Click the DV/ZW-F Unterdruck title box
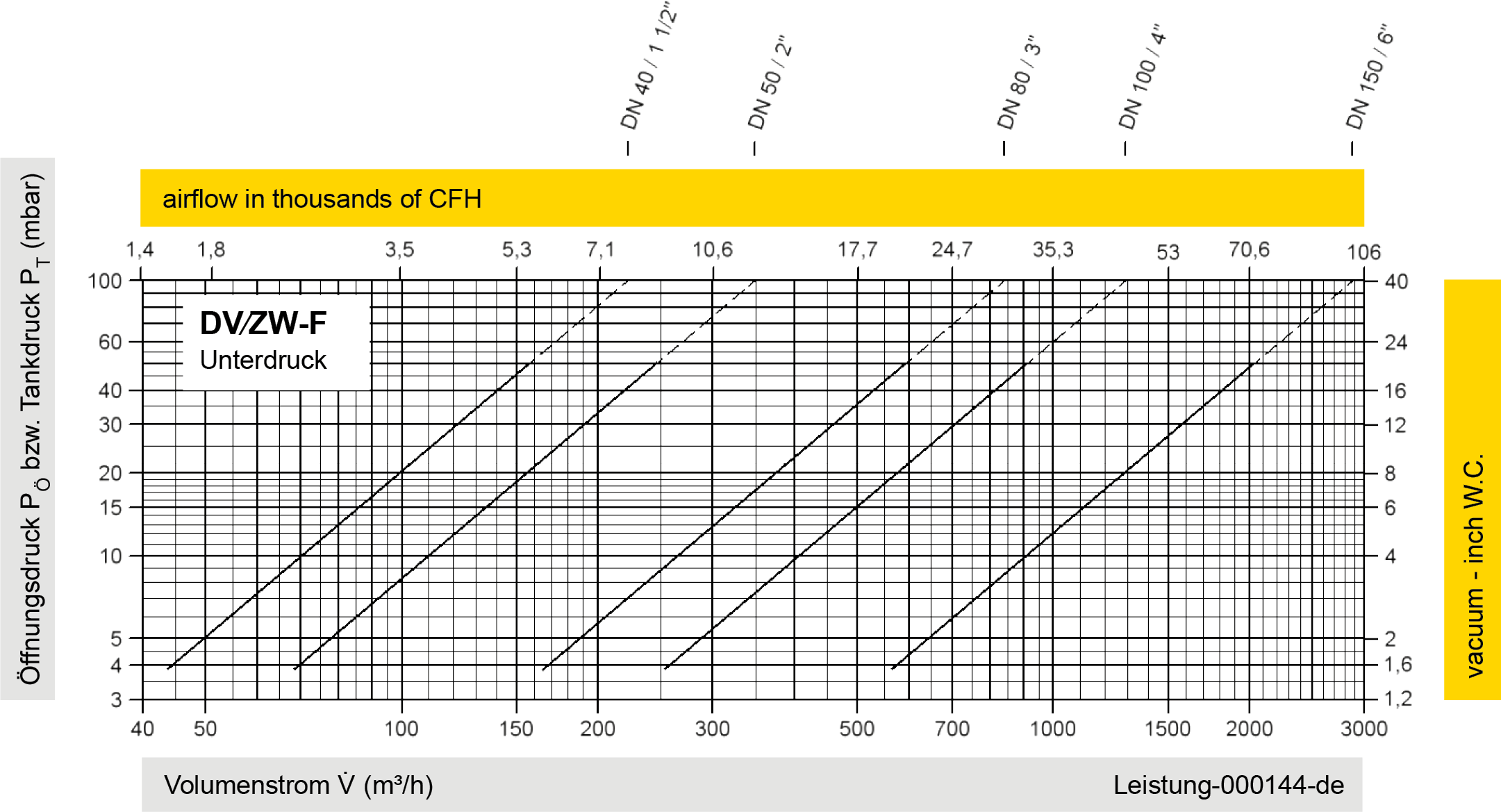 (x=276, y=341)
